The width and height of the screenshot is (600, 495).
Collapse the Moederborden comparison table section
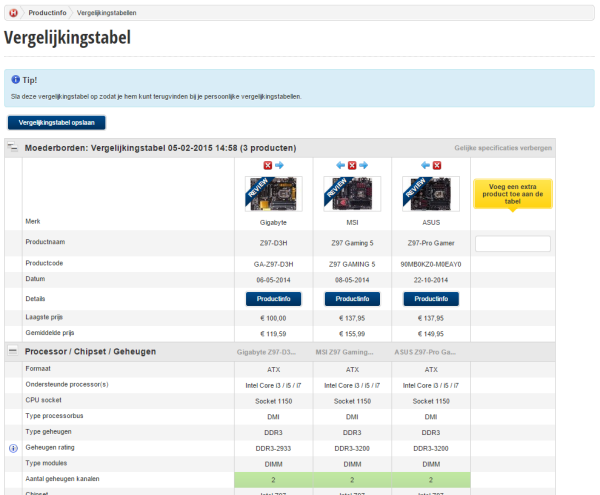pyautogui.click(x=13, y=147)
